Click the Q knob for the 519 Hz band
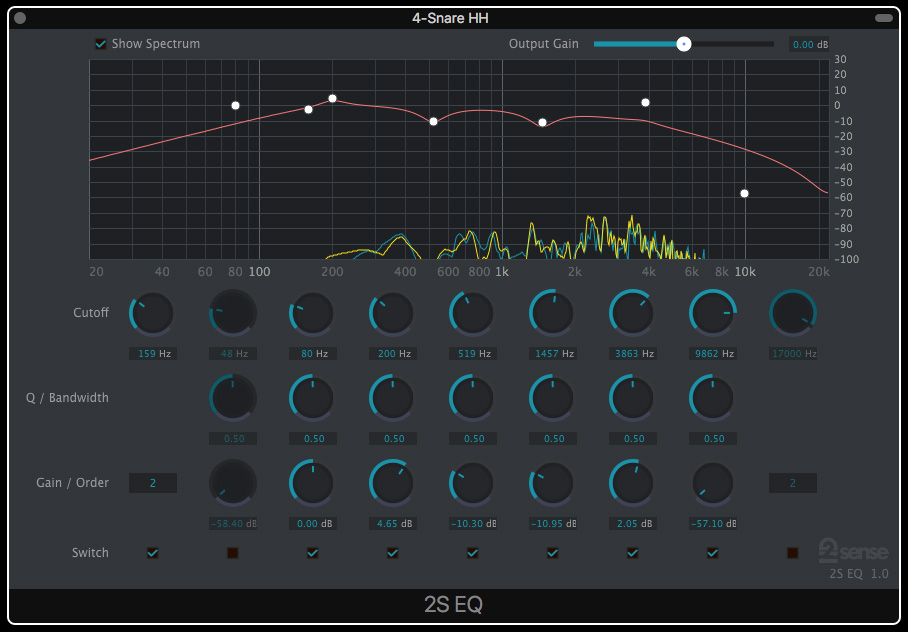This screenshot has height=632, width=908. [472, 398]
